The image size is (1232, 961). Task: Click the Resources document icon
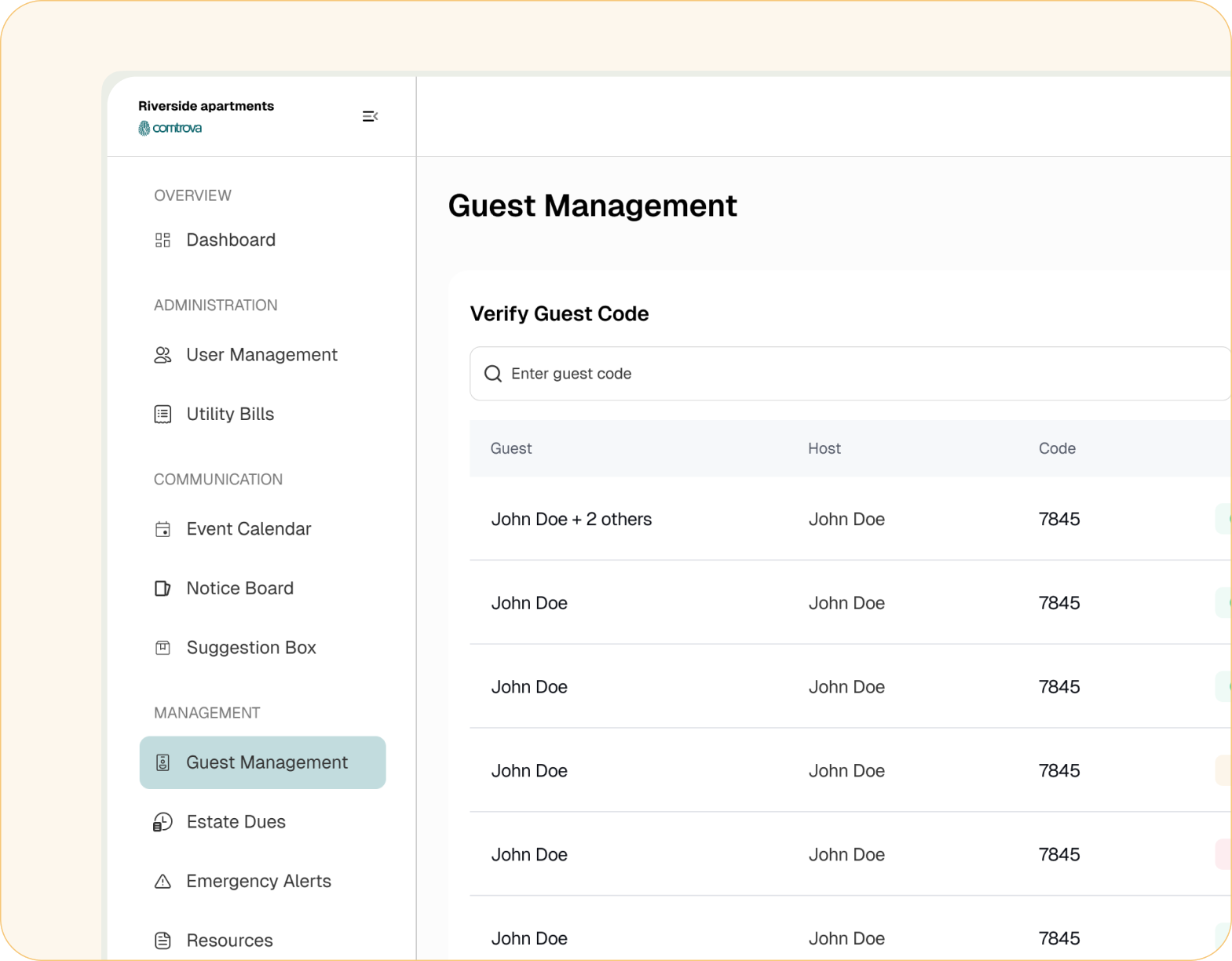(x=163, y=941)
